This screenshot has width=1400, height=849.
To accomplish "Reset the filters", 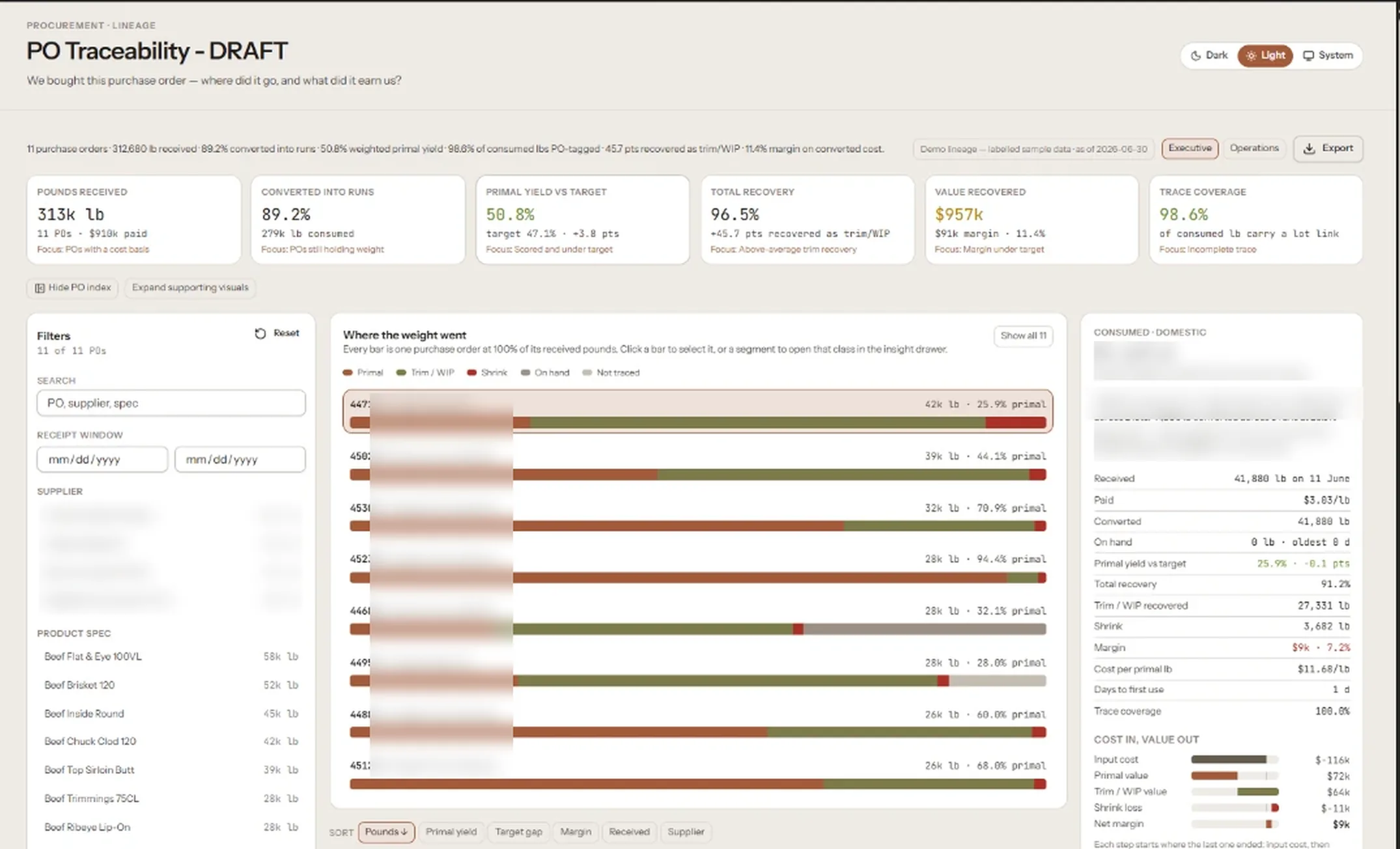I will pyautogui.click(x=277, y=333).
